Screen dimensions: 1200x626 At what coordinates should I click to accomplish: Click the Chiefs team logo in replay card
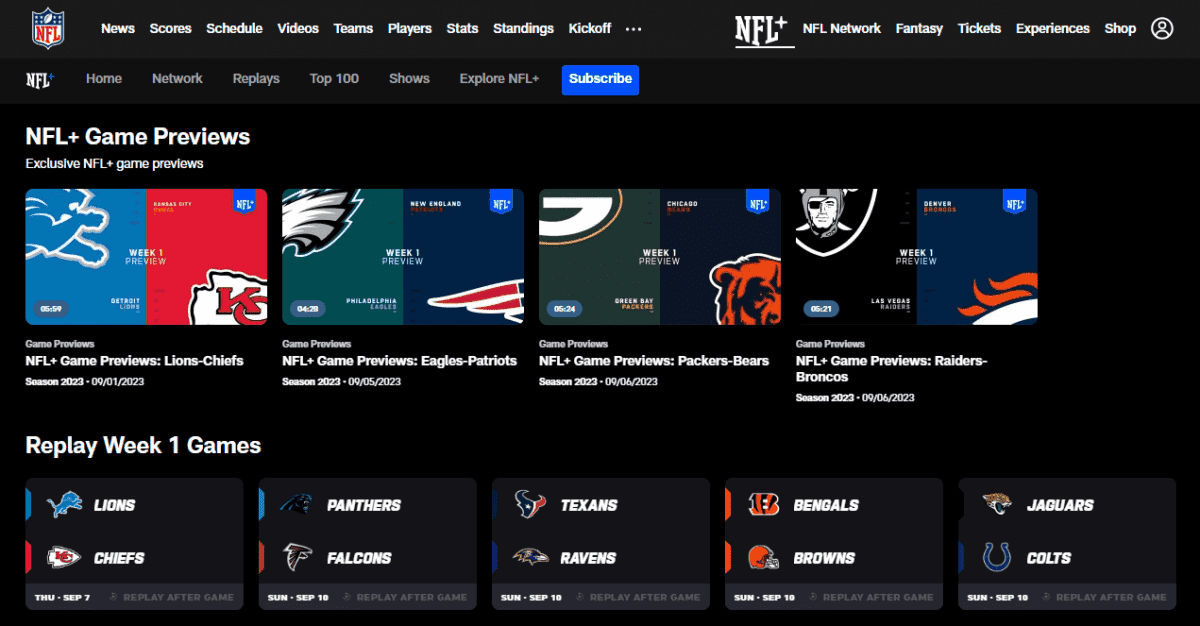click(63, 558)
